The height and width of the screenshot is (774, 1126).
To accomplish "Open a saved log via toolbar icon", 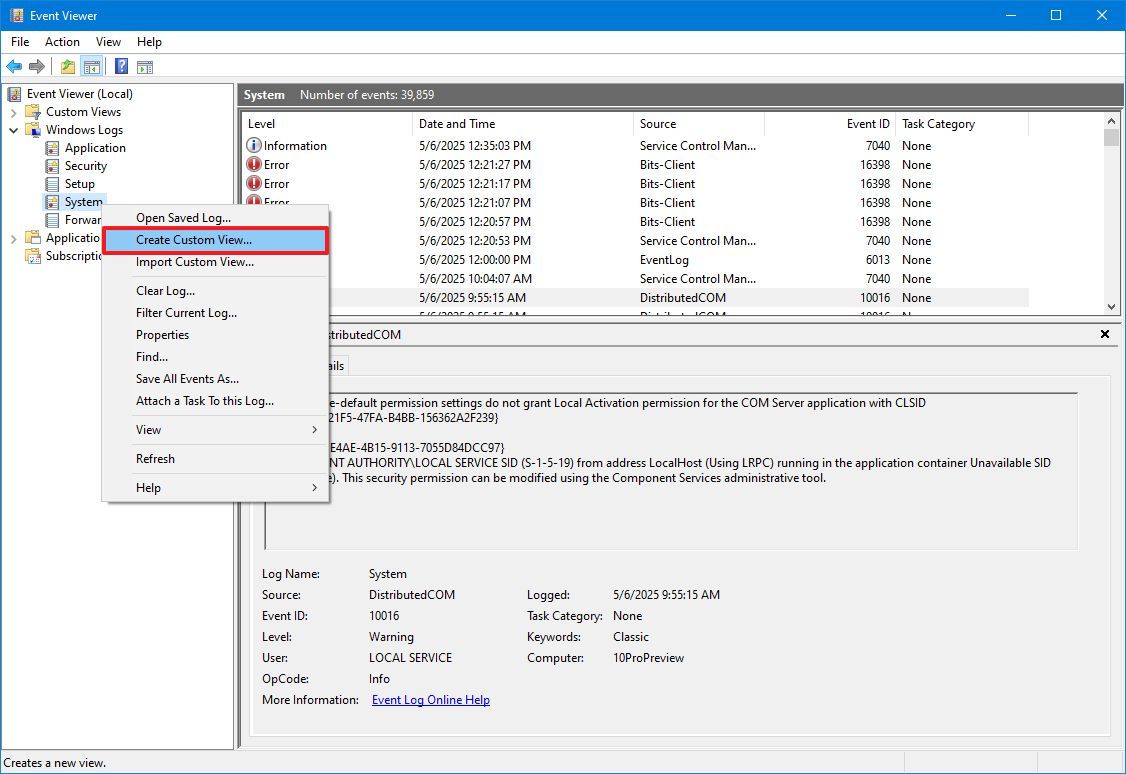I will tap(66, 66).
